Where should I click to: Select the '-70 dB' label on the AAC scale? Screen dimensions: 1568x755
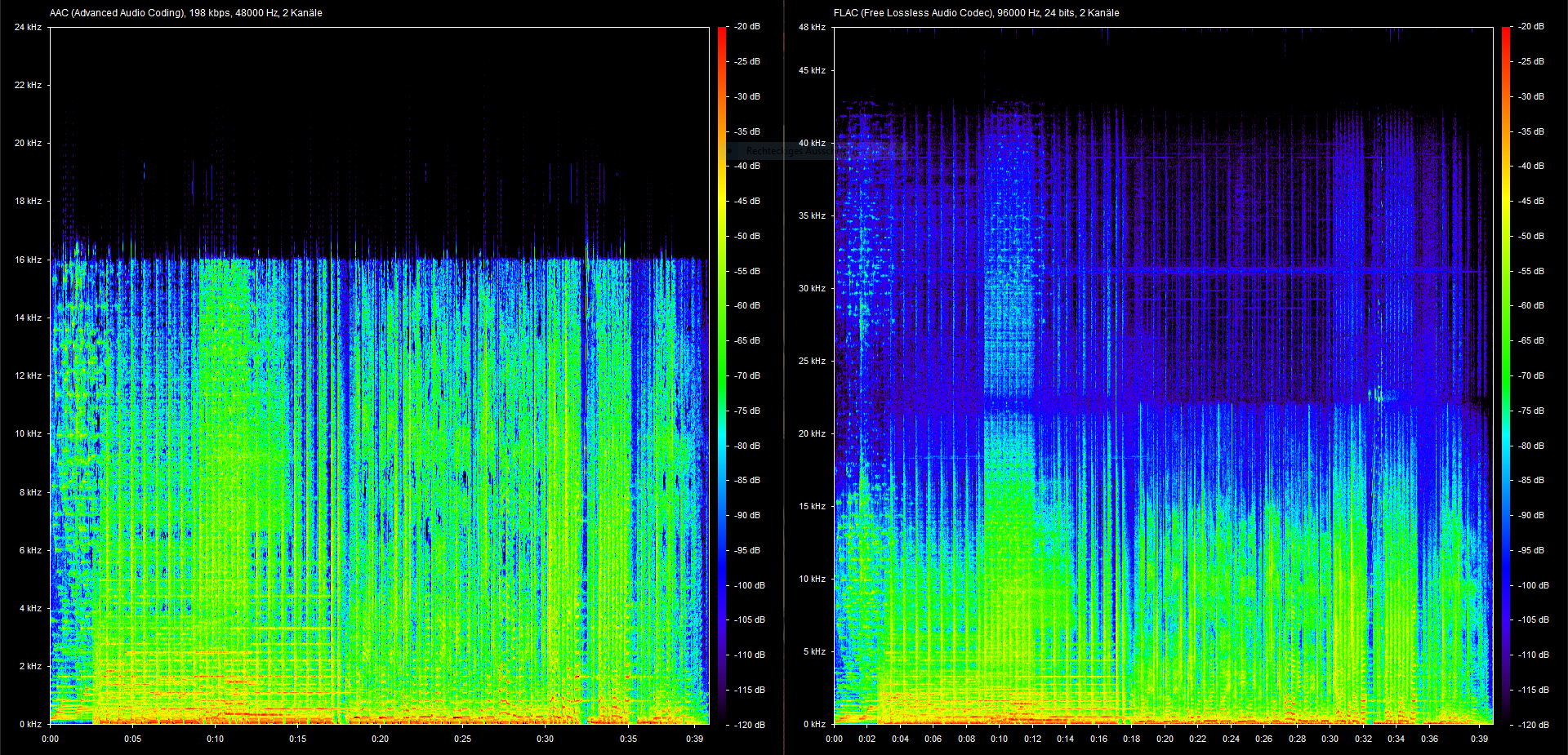(x=747, y=375)
